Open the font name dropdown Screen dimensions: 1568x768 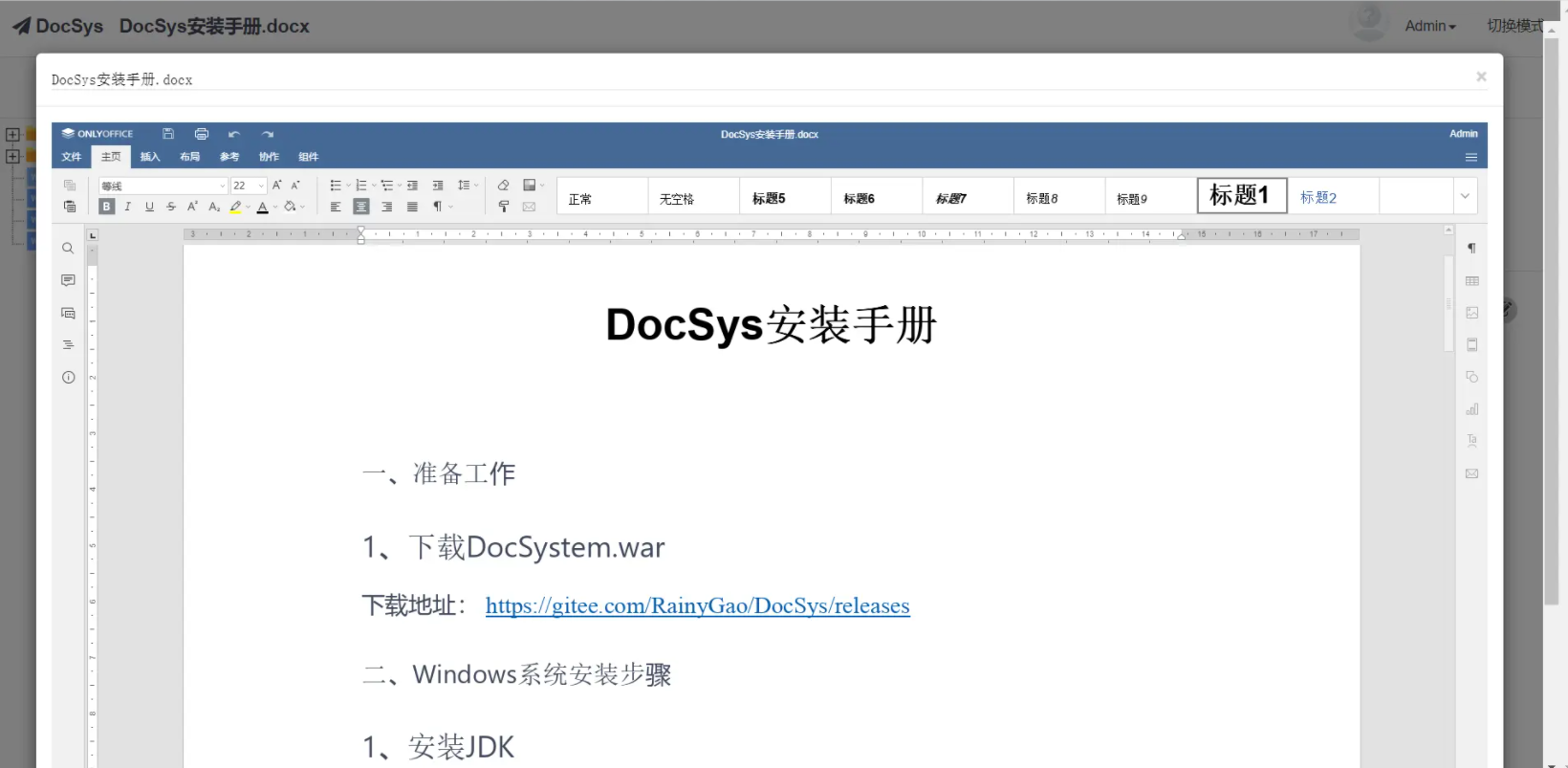click(223, 186)
